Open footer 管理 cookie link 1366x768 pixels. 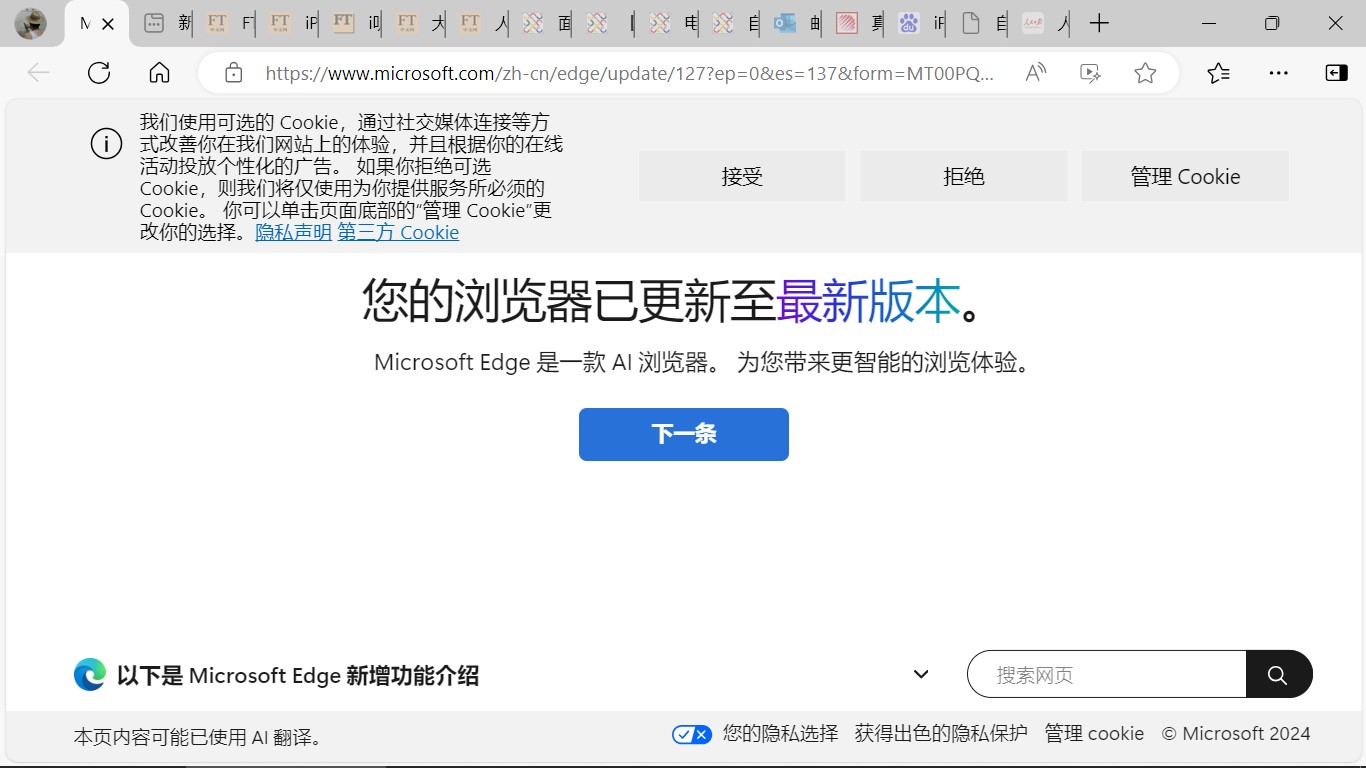pyautogui.click(x=1094, y=733)
